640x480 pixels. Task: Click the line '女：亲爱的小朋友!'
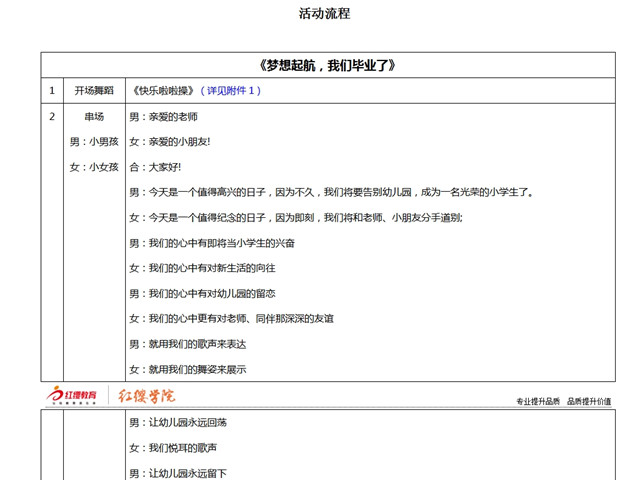point(170,142)
